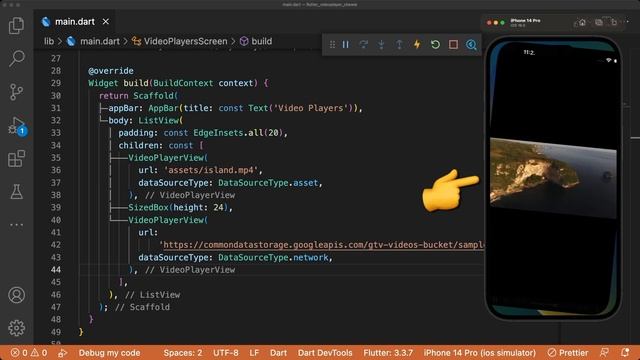Screen dimensions: 640x360
Task: Close the main.dart tab
Action: (106, 21)
